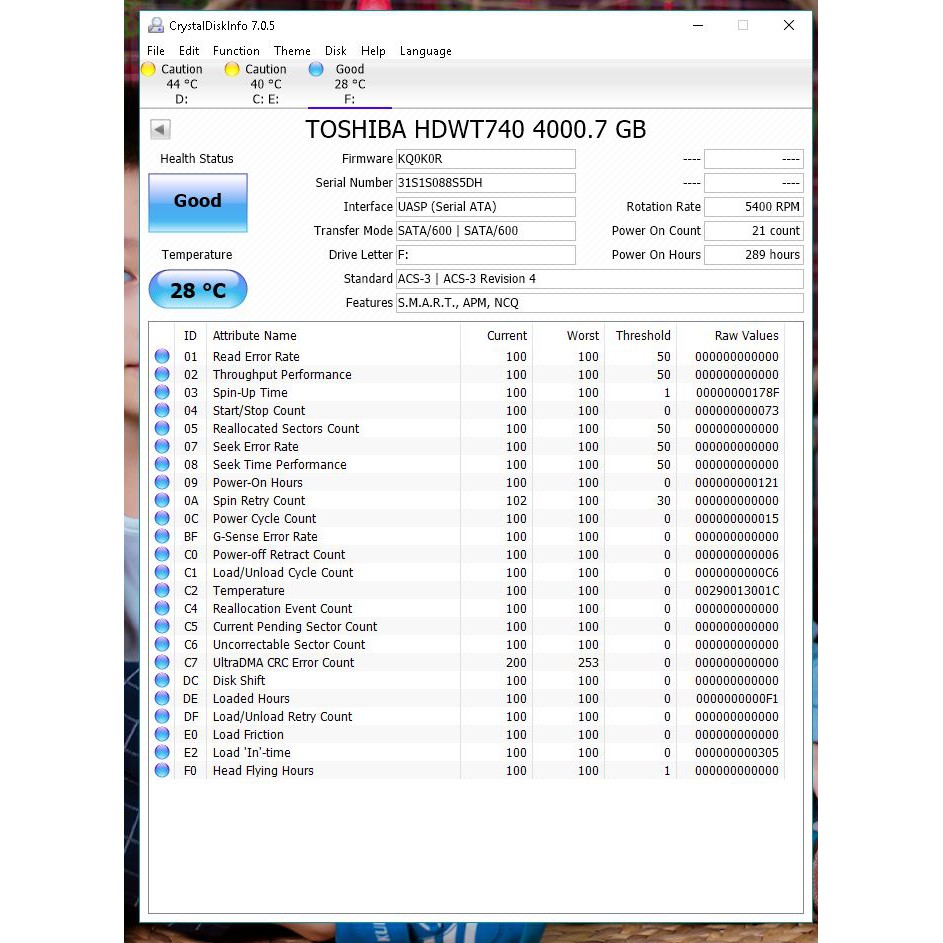Screen dimensions: 943x943
Task: Click the back arrow navigation icon
Action: [x=159, y=128]
